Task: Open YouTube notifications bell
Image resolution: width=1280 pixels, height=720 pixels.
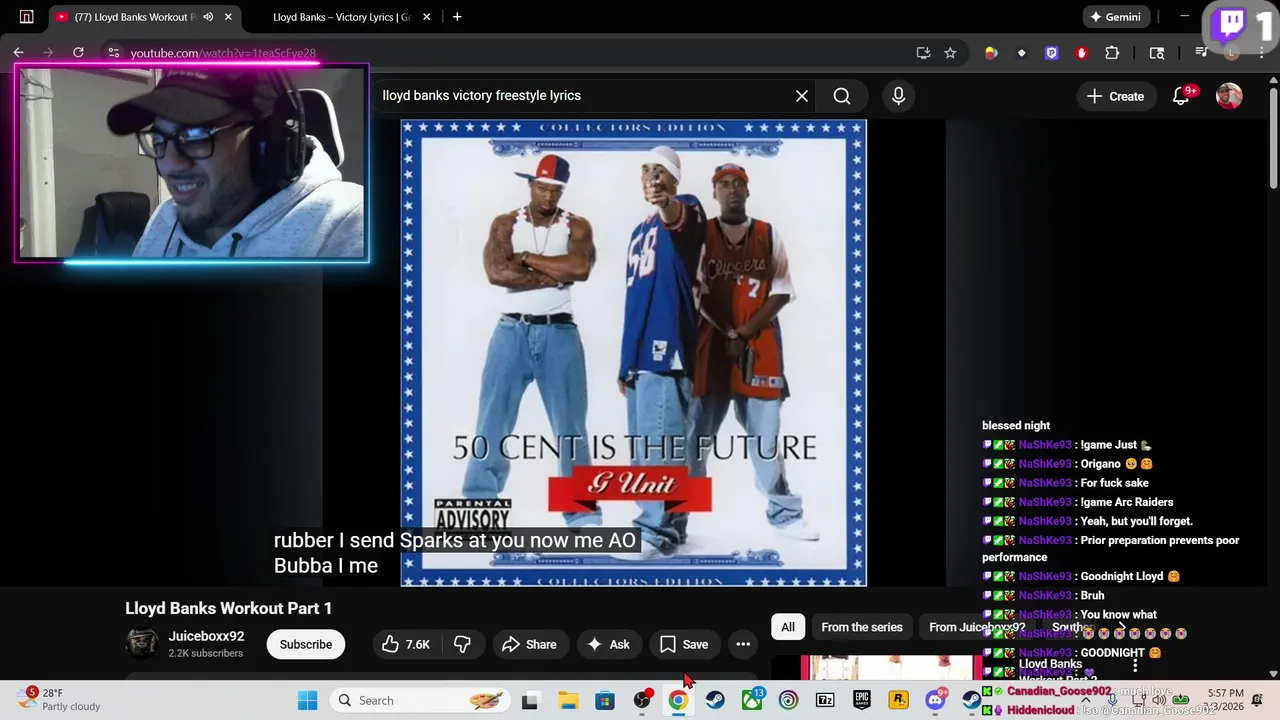Action: 1181,96
